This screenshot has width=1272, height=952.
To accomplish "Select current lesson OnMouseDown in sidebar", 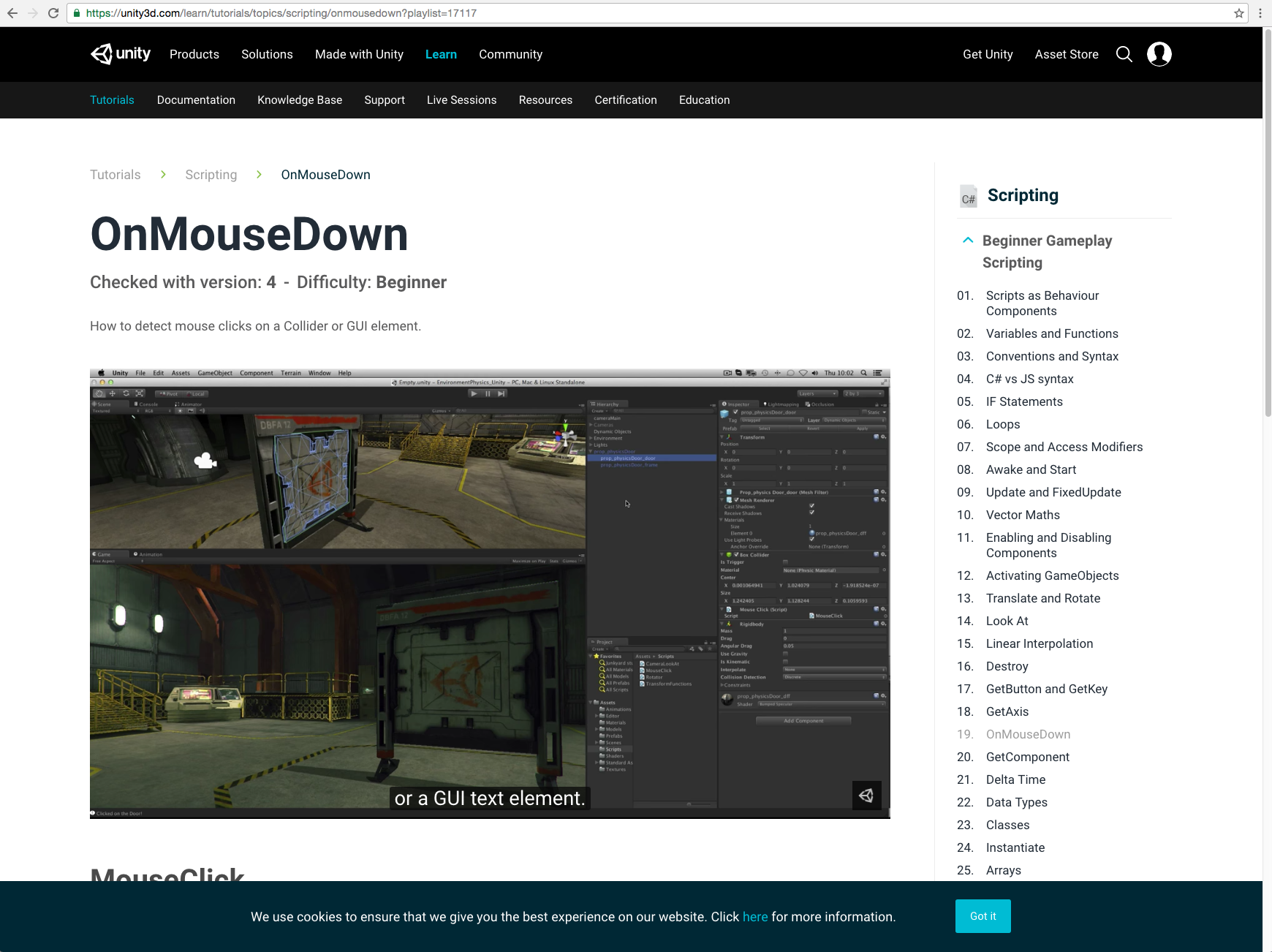I will (x=1028, y=734).
